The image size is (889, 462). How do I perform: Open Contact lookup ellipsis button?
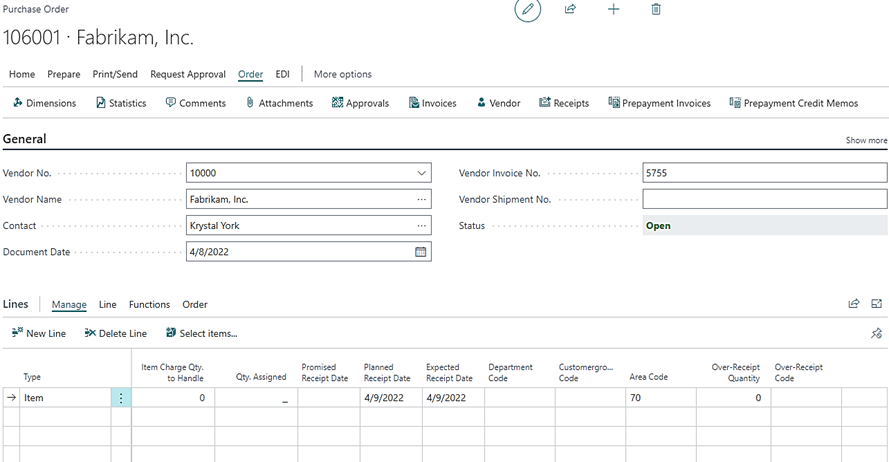421,226
